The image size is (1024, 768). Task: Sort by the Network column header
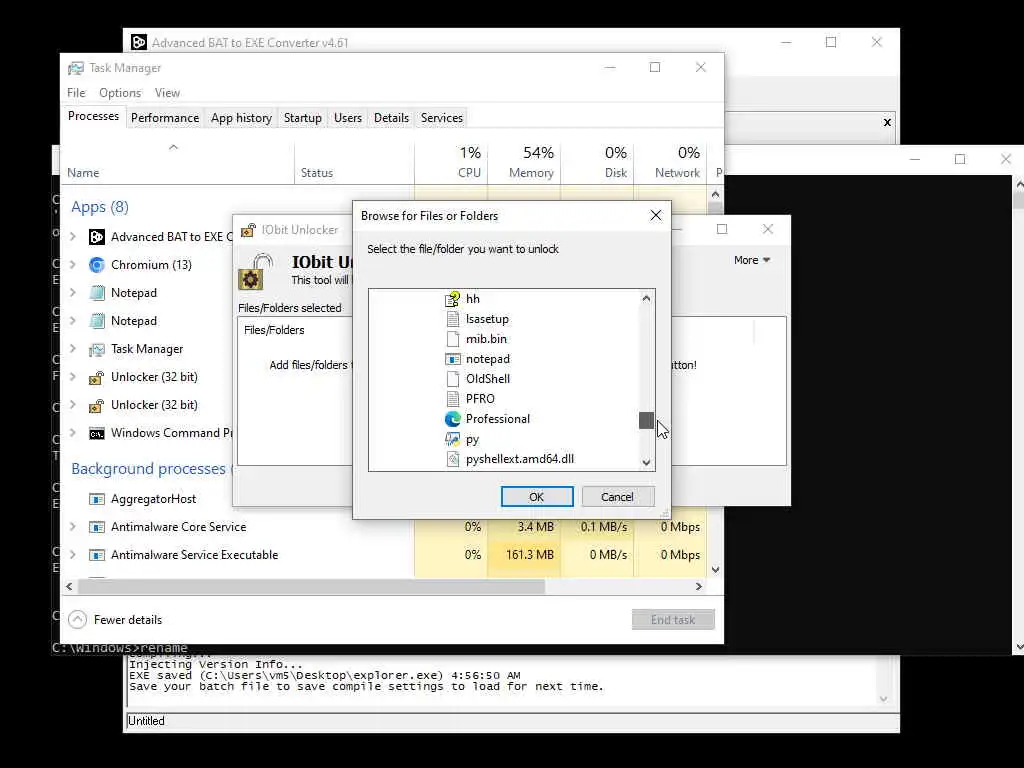tap(670, 162)
